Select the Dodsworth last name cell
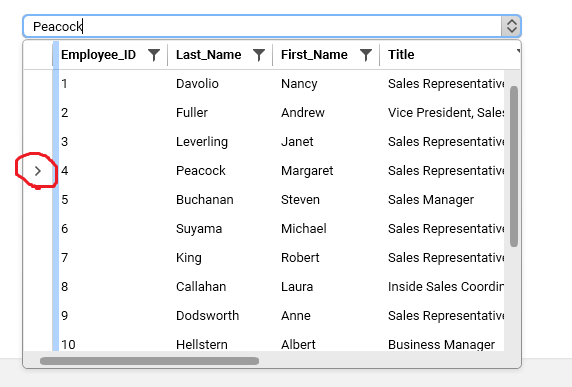 [208, 316]
